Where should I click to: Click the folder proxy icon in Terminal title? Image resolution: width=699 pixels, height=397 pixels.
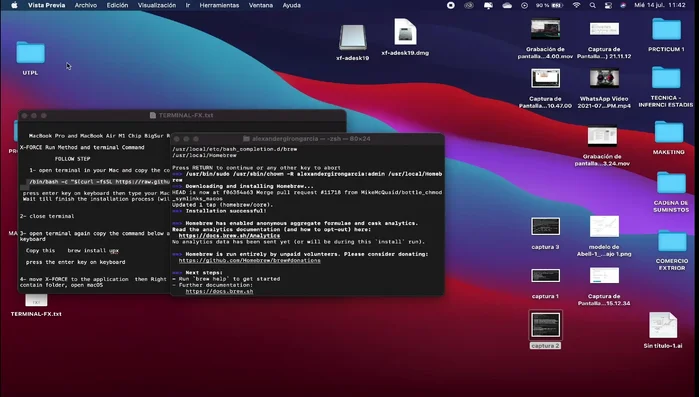[246, 139]
